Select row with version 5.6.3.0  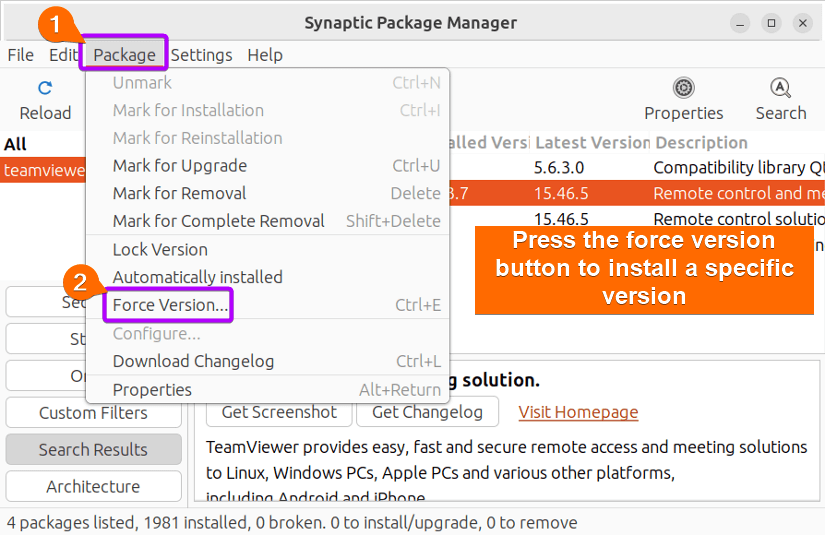637,168
